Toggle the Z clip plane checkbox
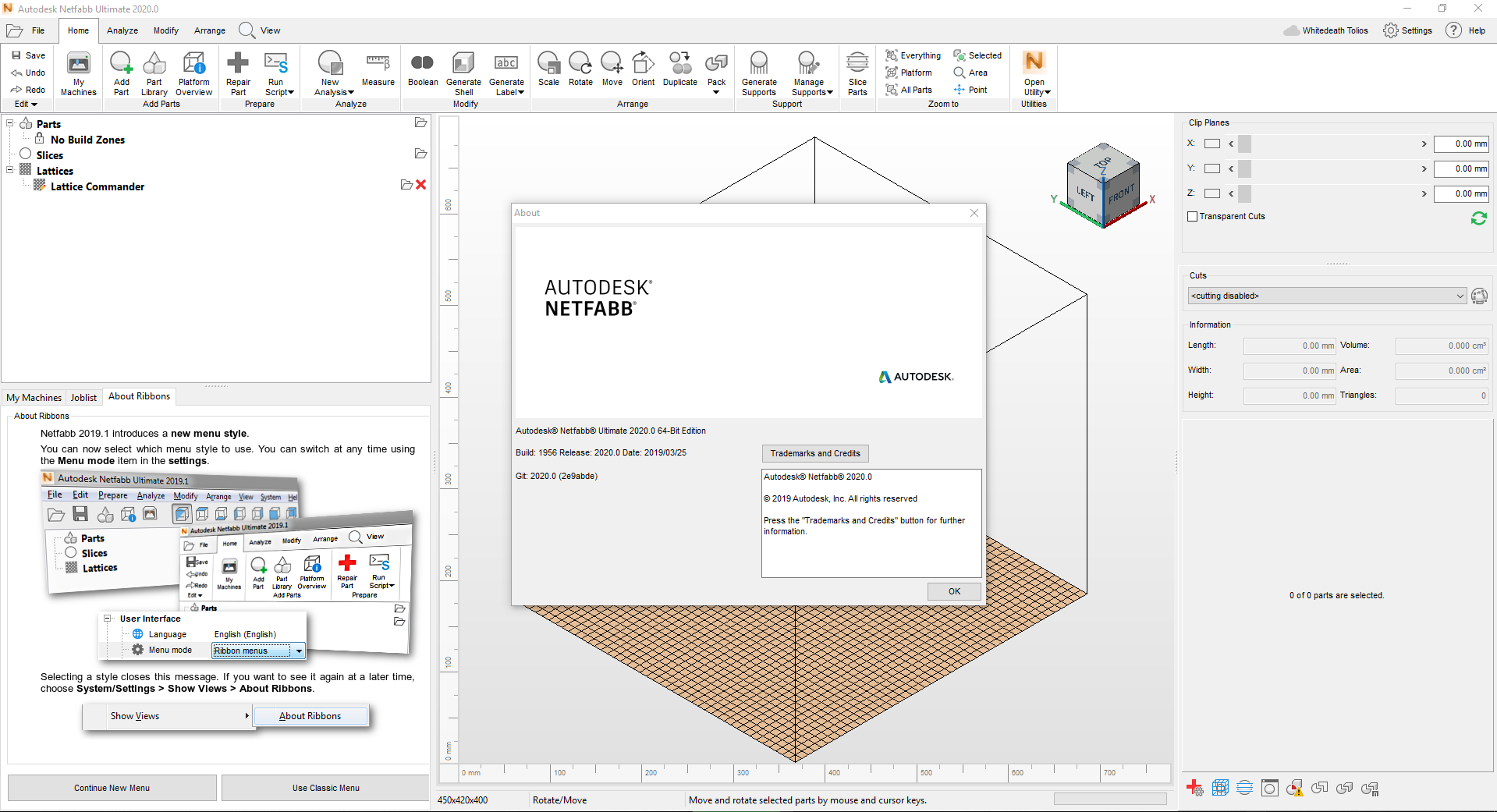Image resolution: width=1497 pixels, height=812 pixels. coord(1211,193)
